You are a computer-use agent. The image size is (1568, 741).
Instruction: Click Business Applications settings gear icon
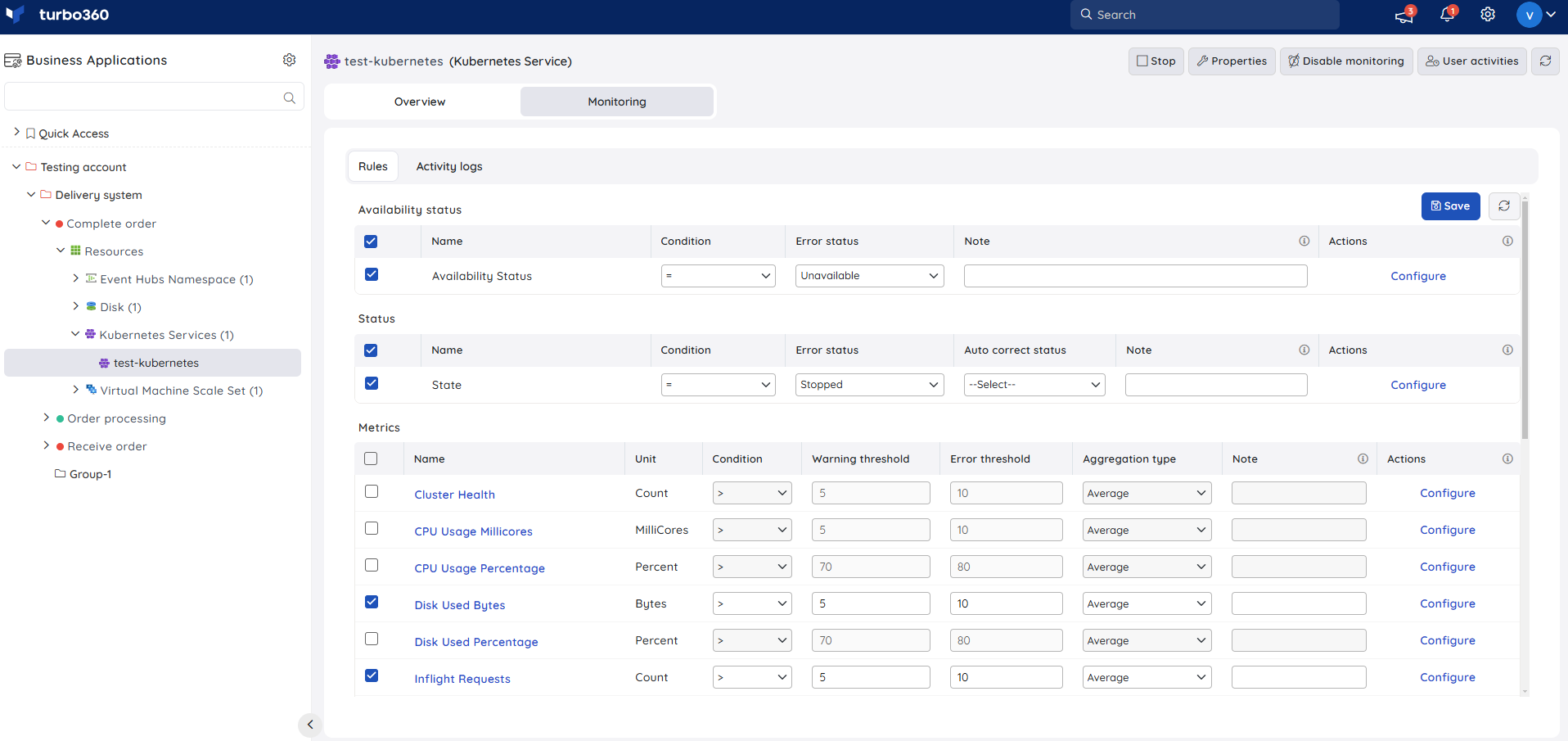tap(289, 60)
